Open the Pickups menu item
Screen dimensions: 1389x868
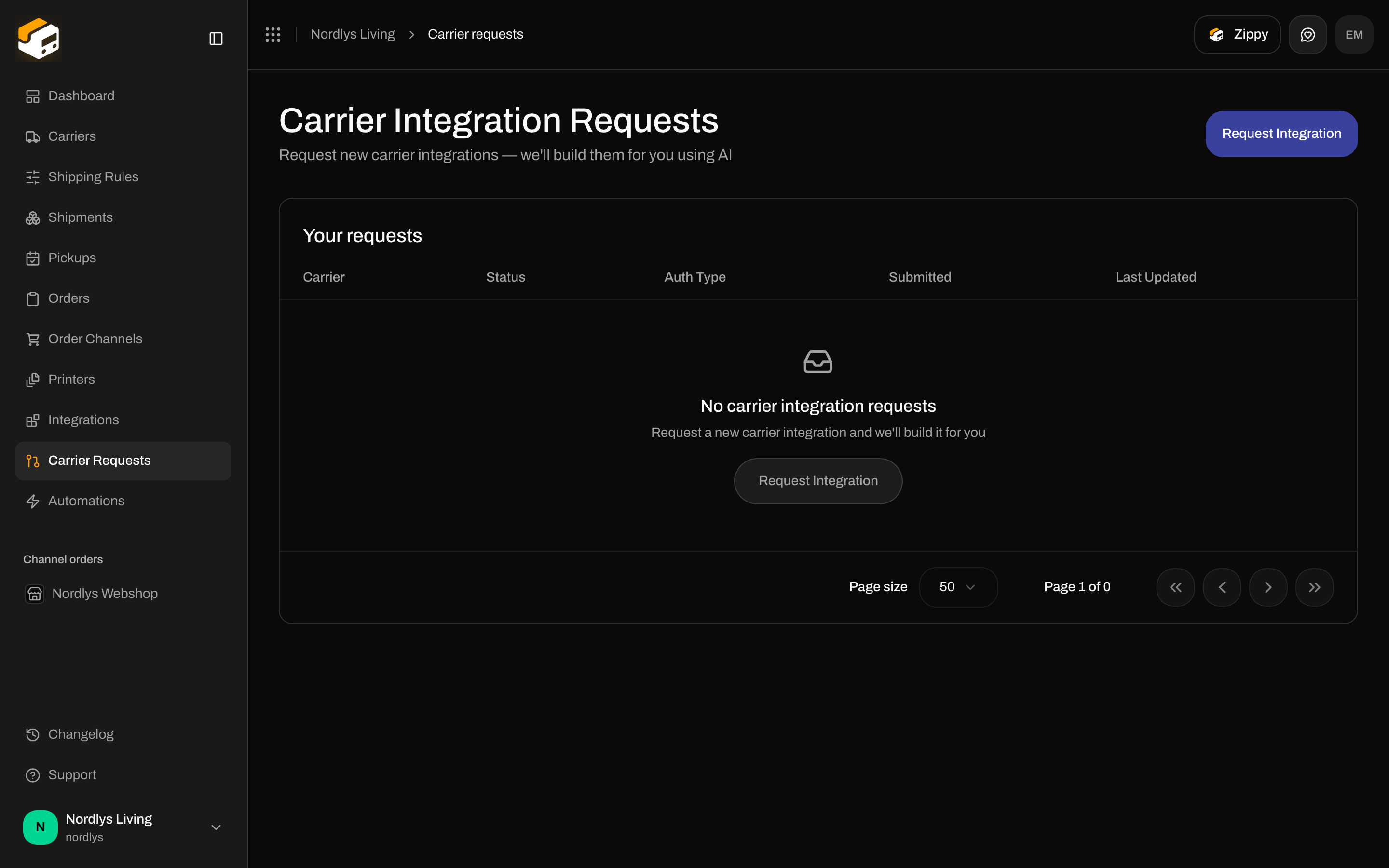pos(123,258)
